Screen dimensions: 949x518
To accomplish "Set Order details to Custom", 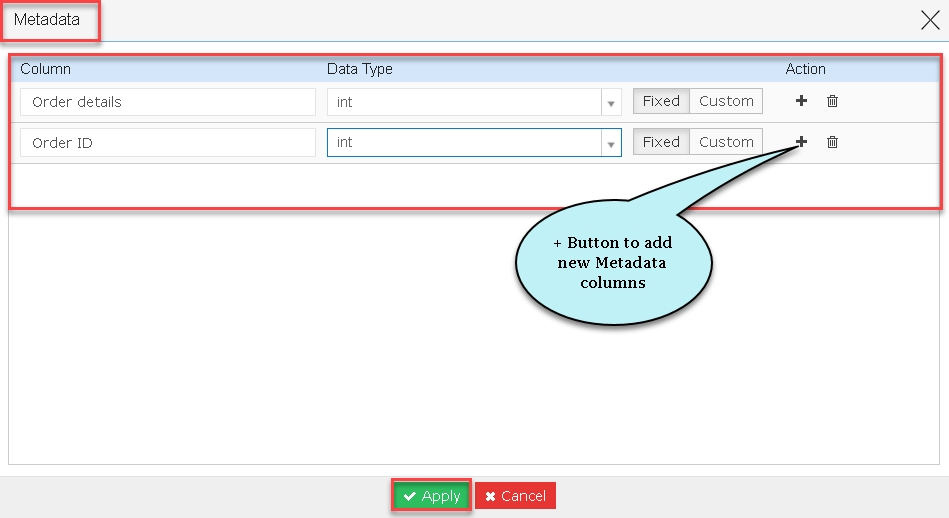I will click(x=726, y=101).
